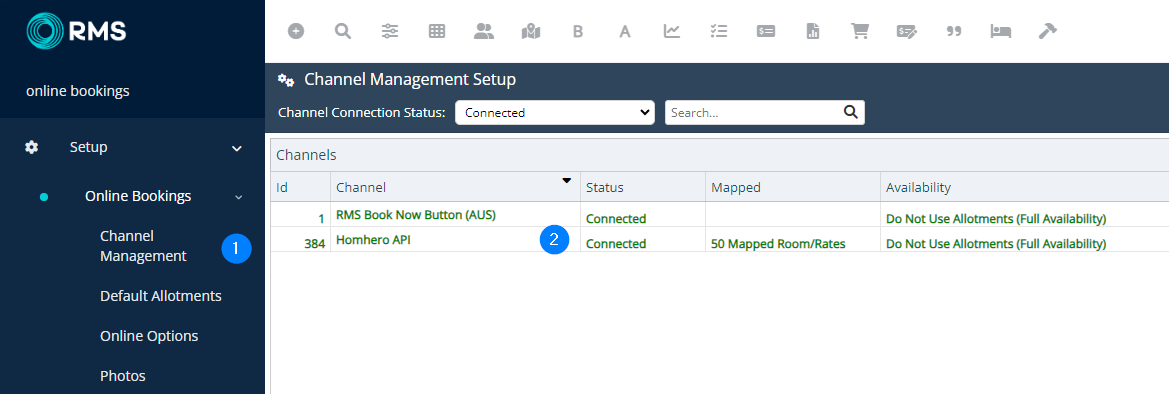Screen dimensions: 1169x394
Task: Open the report document icon
Action: click(x=813, y=31)
